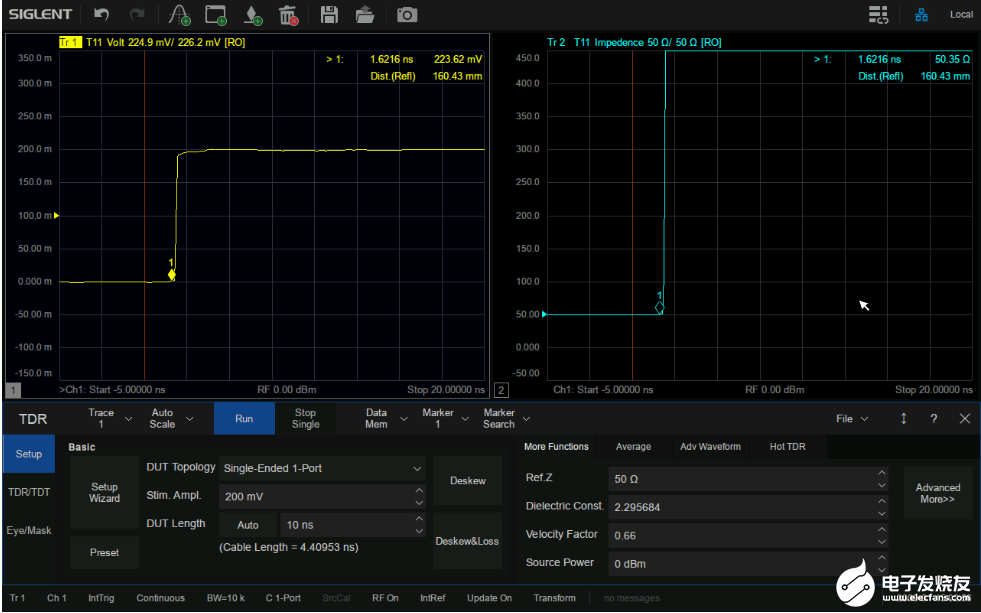Open the Auto Scale dropdown
The image size is (981, 613).
coord(171,418)
